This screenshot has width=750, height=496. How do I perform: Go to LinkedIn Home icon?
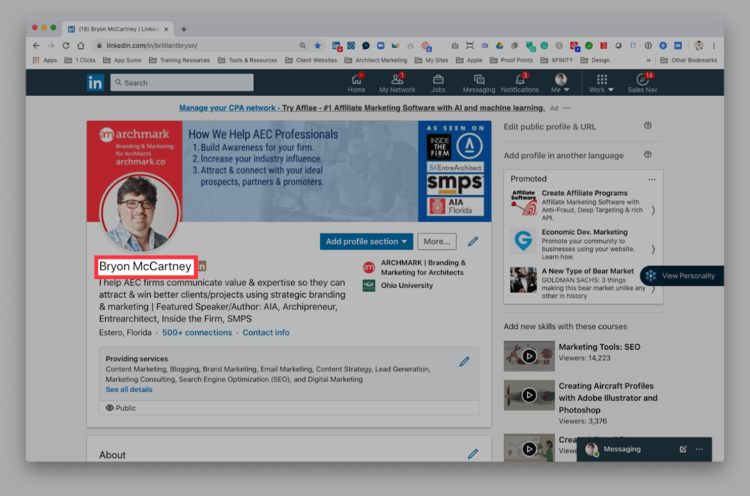tap(356, 79)
